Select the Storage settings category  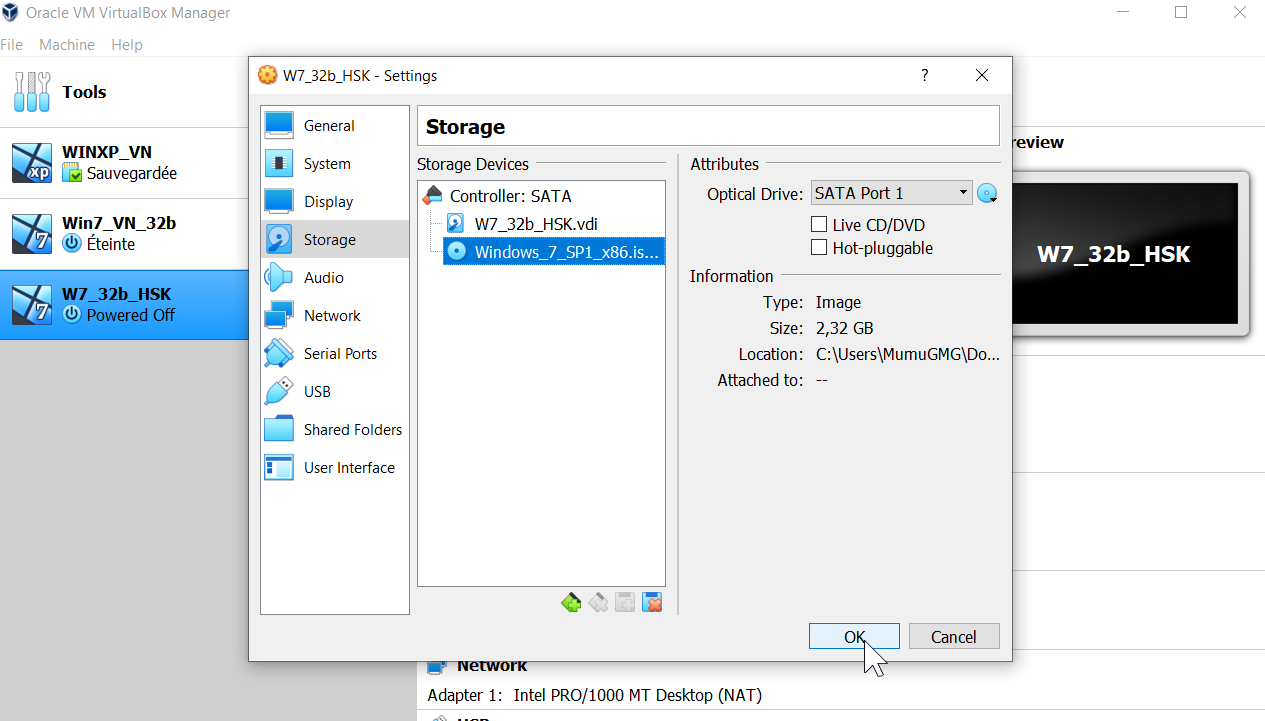tap(334, 240)
